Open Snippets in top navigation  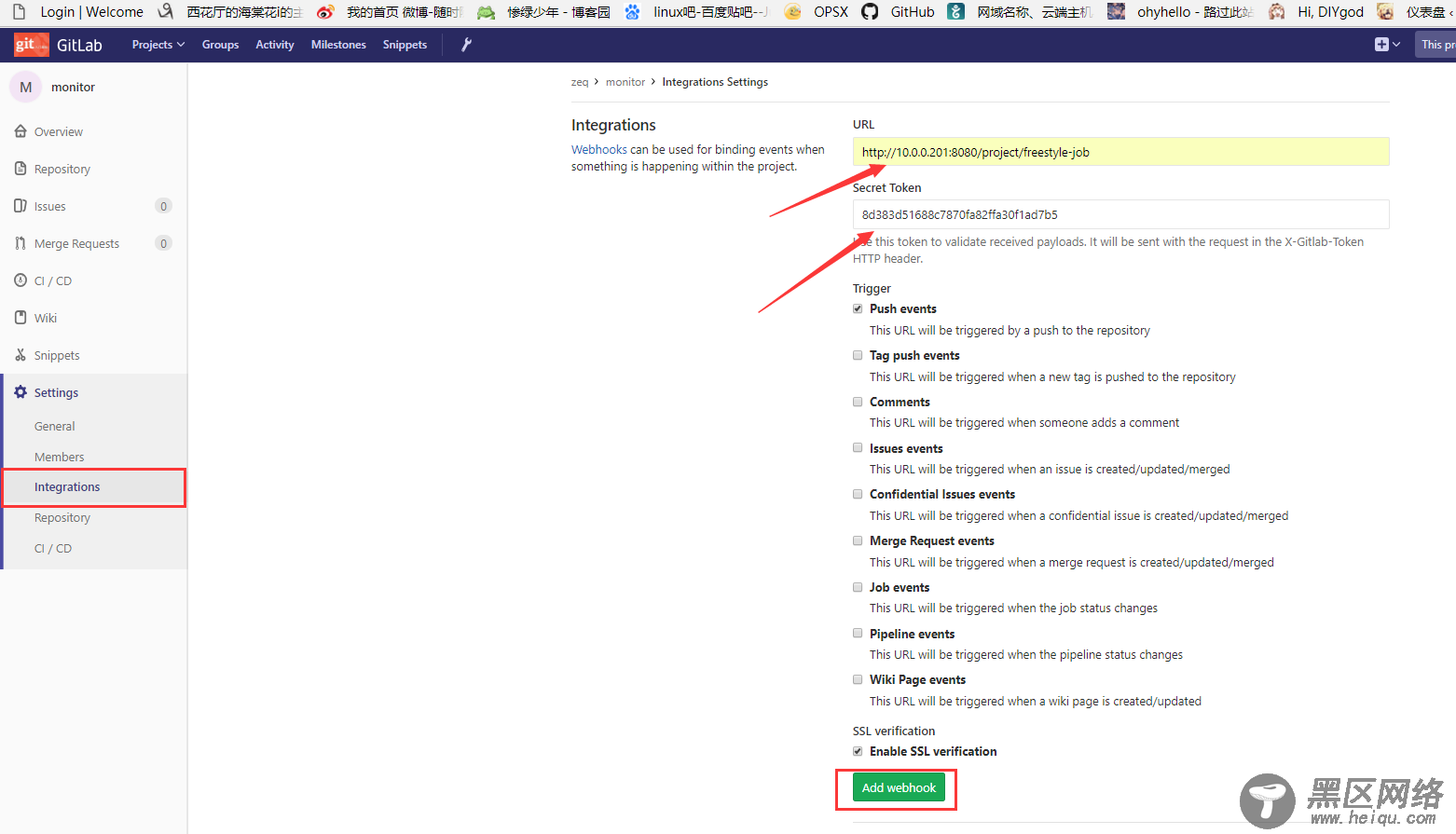(405, 45)
